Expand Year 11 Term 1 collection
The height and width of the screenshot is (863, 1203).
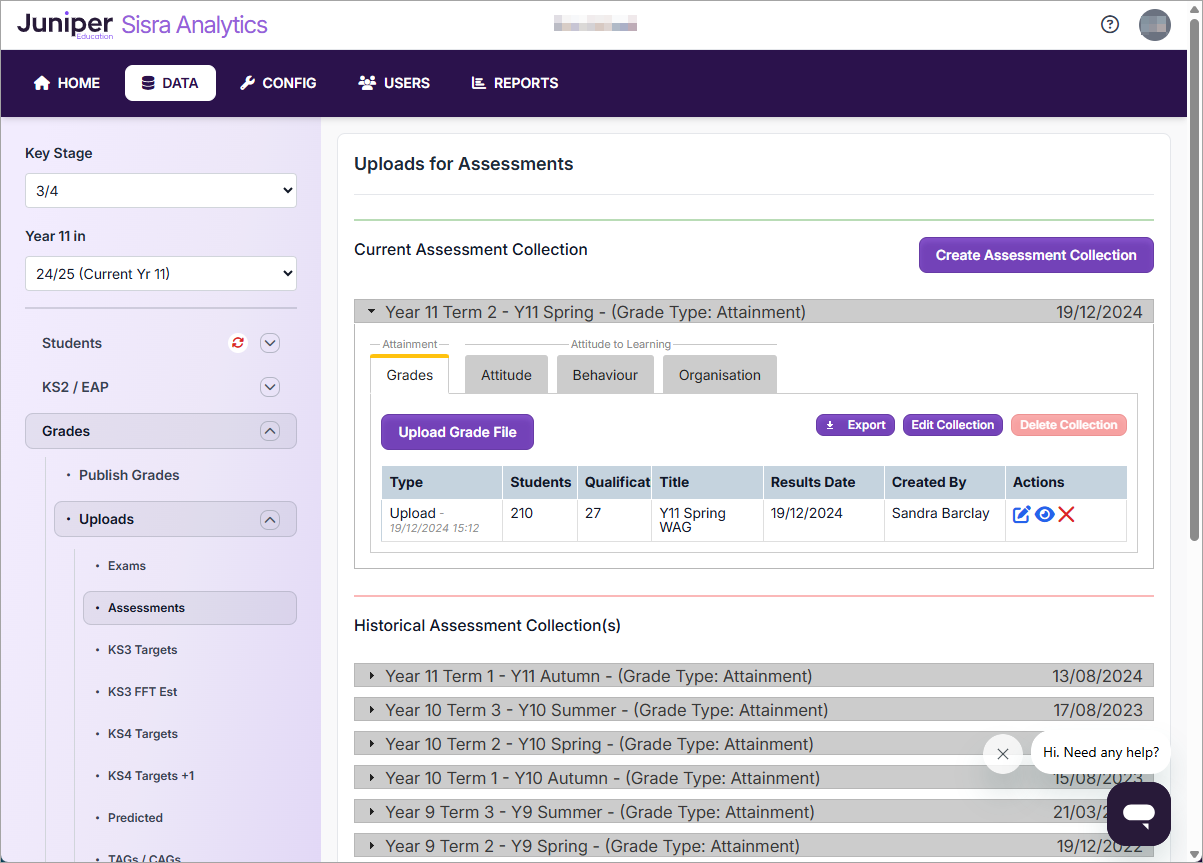(372, 676)
